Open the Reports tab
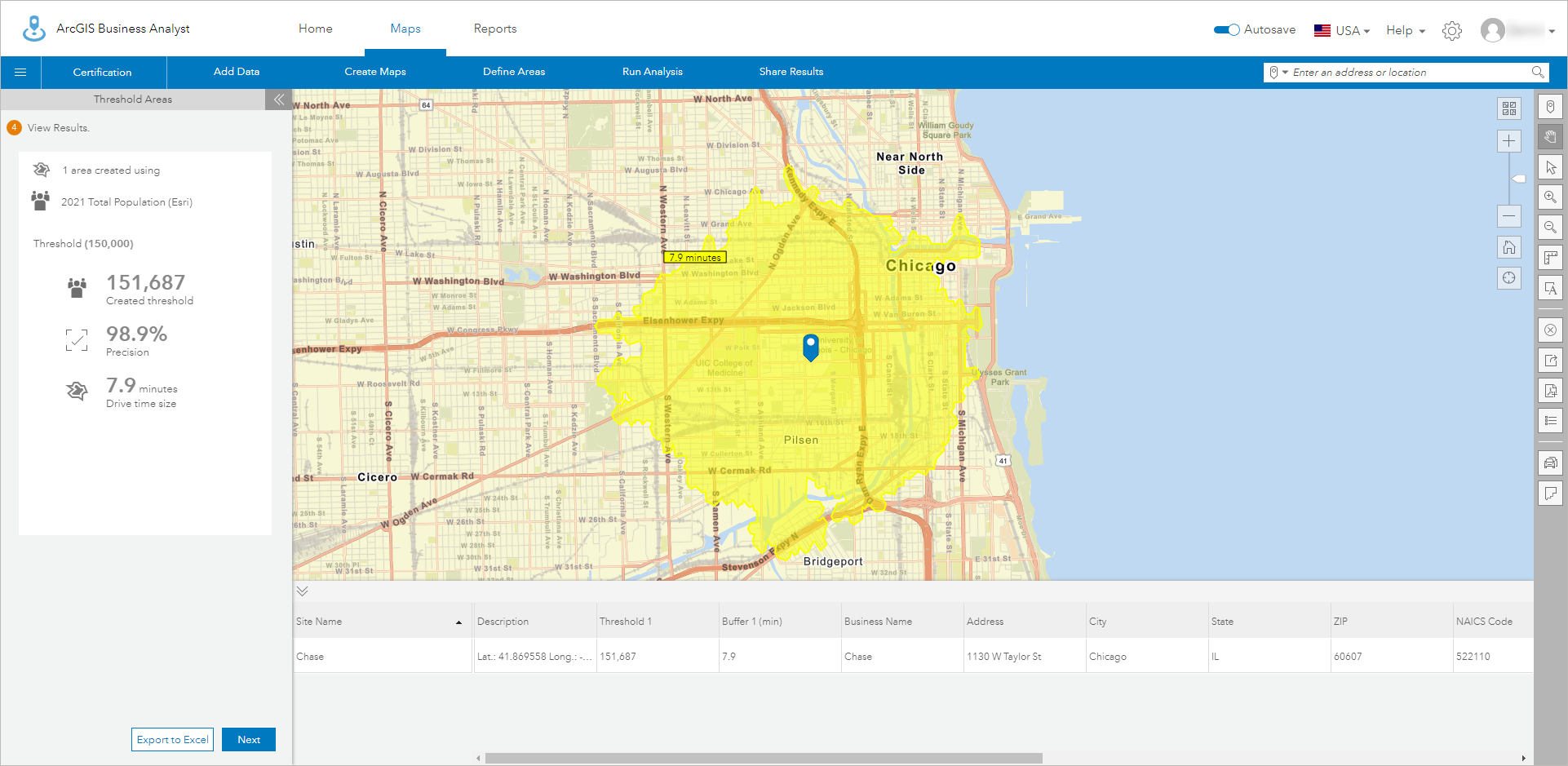The width and height of the screenshot is (1568, 766). [495, 29]
